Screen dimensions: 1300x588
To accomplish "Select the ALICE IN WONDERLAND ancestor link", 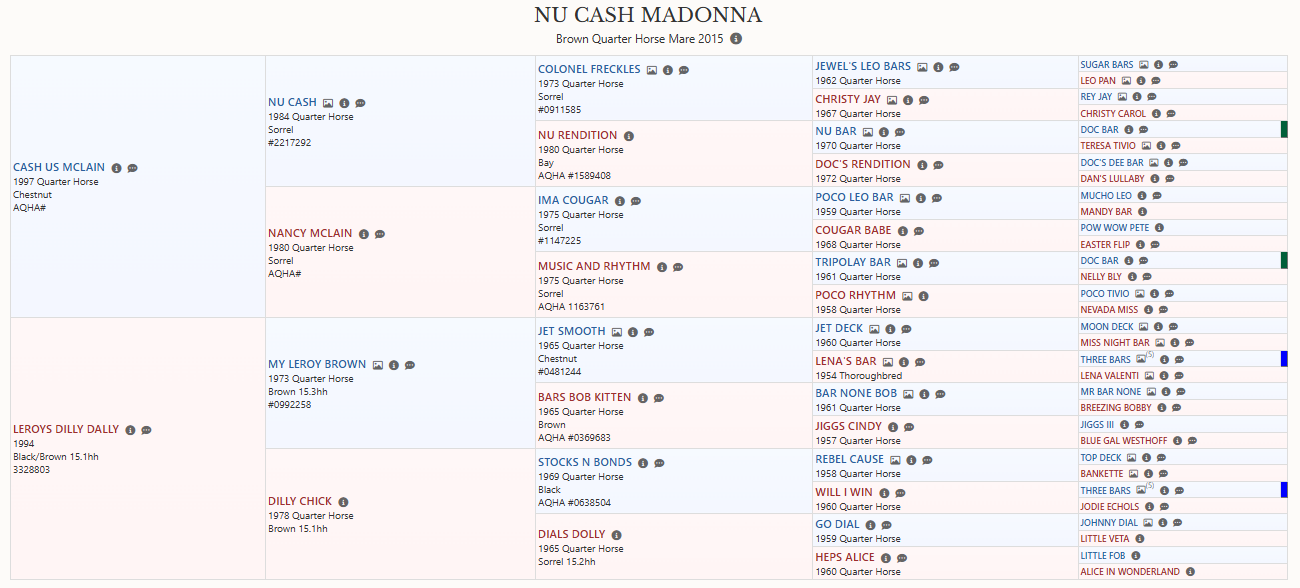I will click(1130, 572).
